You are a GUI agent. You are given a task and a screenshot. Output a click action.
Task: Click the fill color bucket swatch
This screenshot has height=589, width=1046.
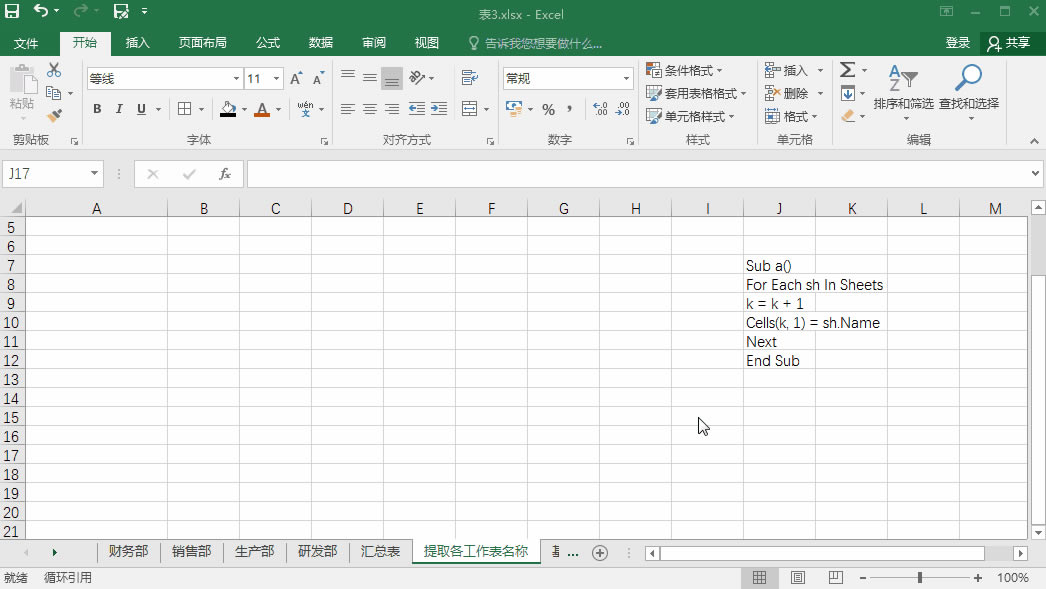(228, 109)
